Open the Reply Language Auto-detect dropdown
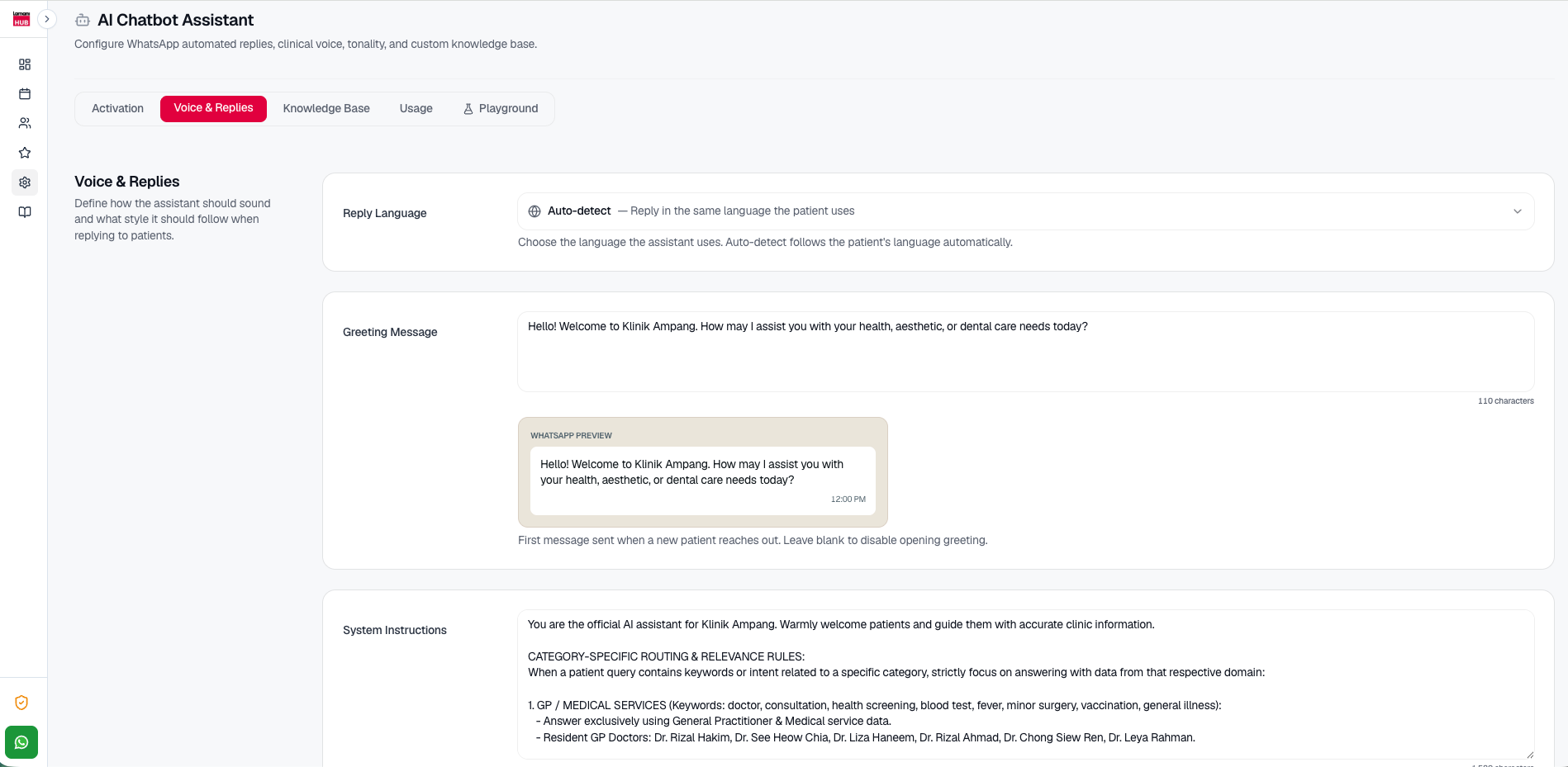The width and height of the screenshot is (1568, 767). point(1025,211)
